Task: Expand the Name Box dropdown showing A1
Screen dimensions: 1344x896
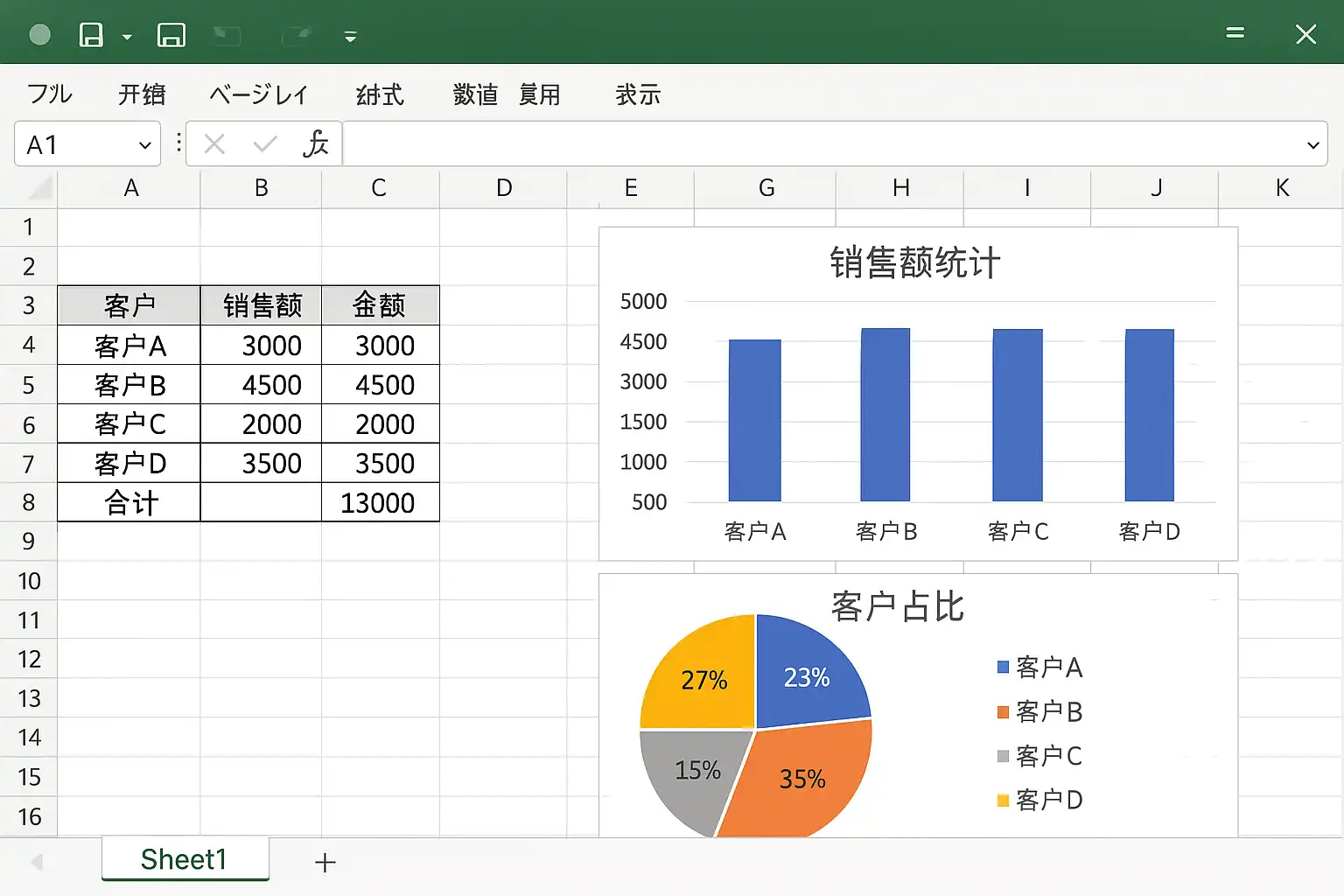Action: tap(144, 145)
